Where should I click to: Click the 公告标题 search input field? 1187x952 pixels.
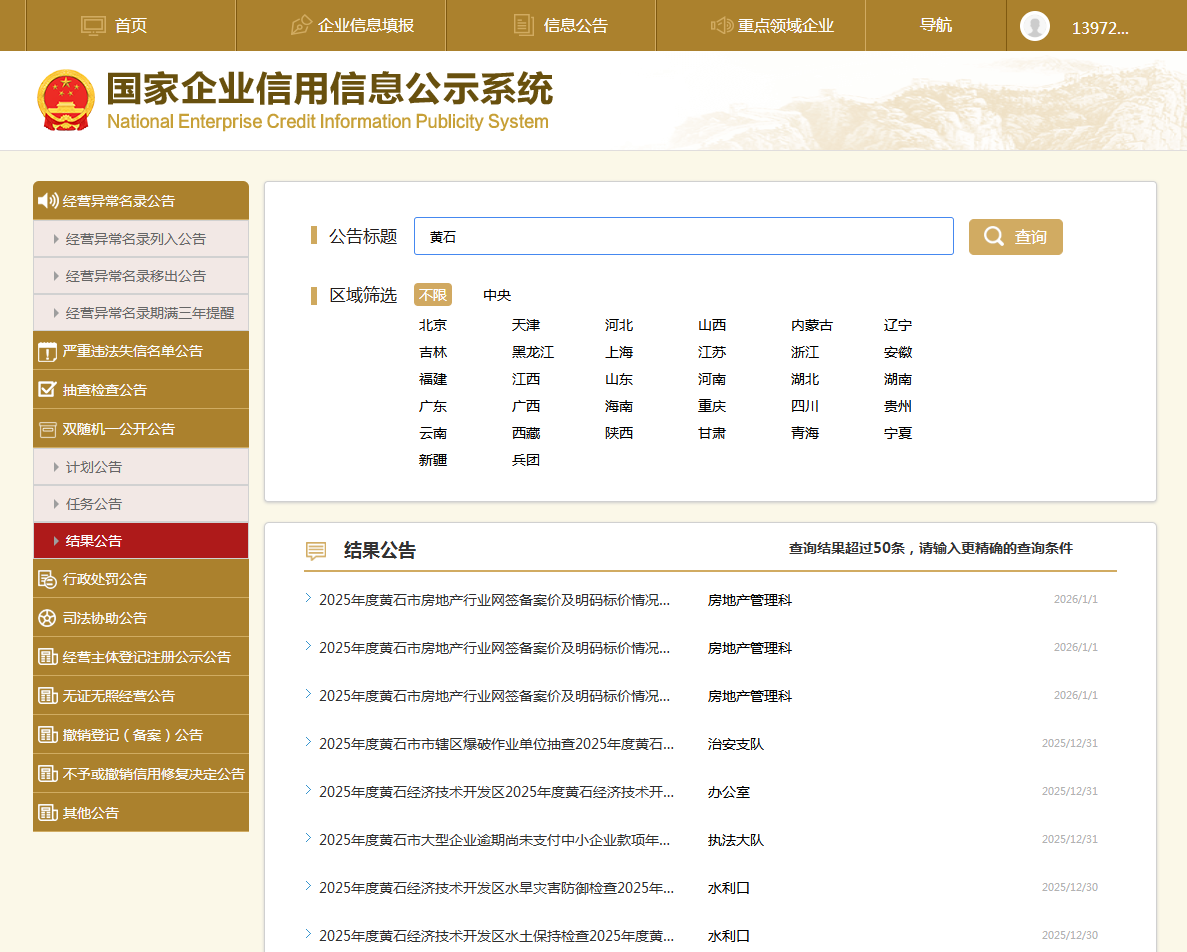[x=683, y=237]
